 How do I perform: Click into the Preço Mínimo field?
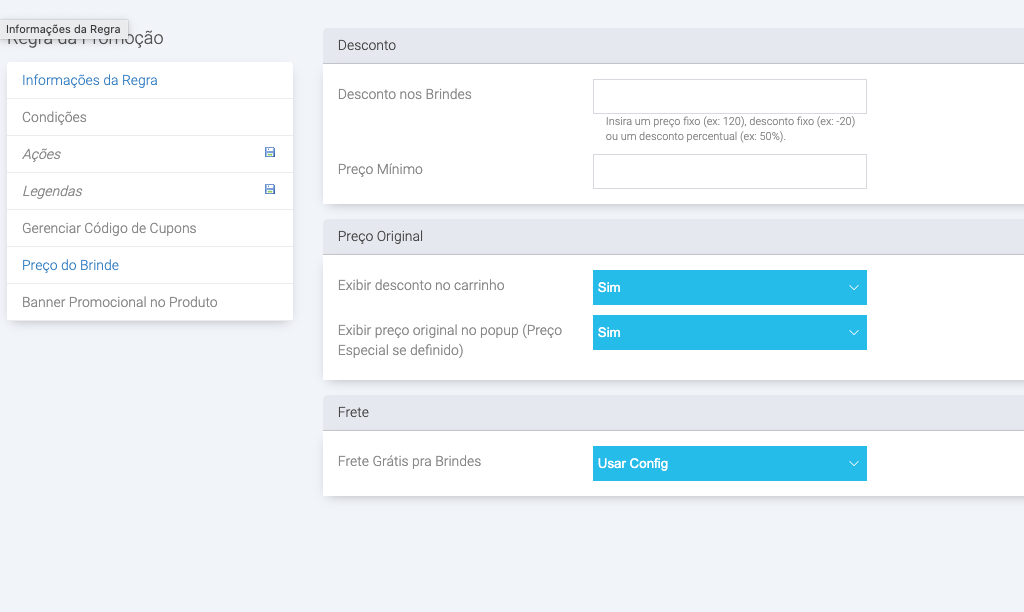click(x=729, y=172)
